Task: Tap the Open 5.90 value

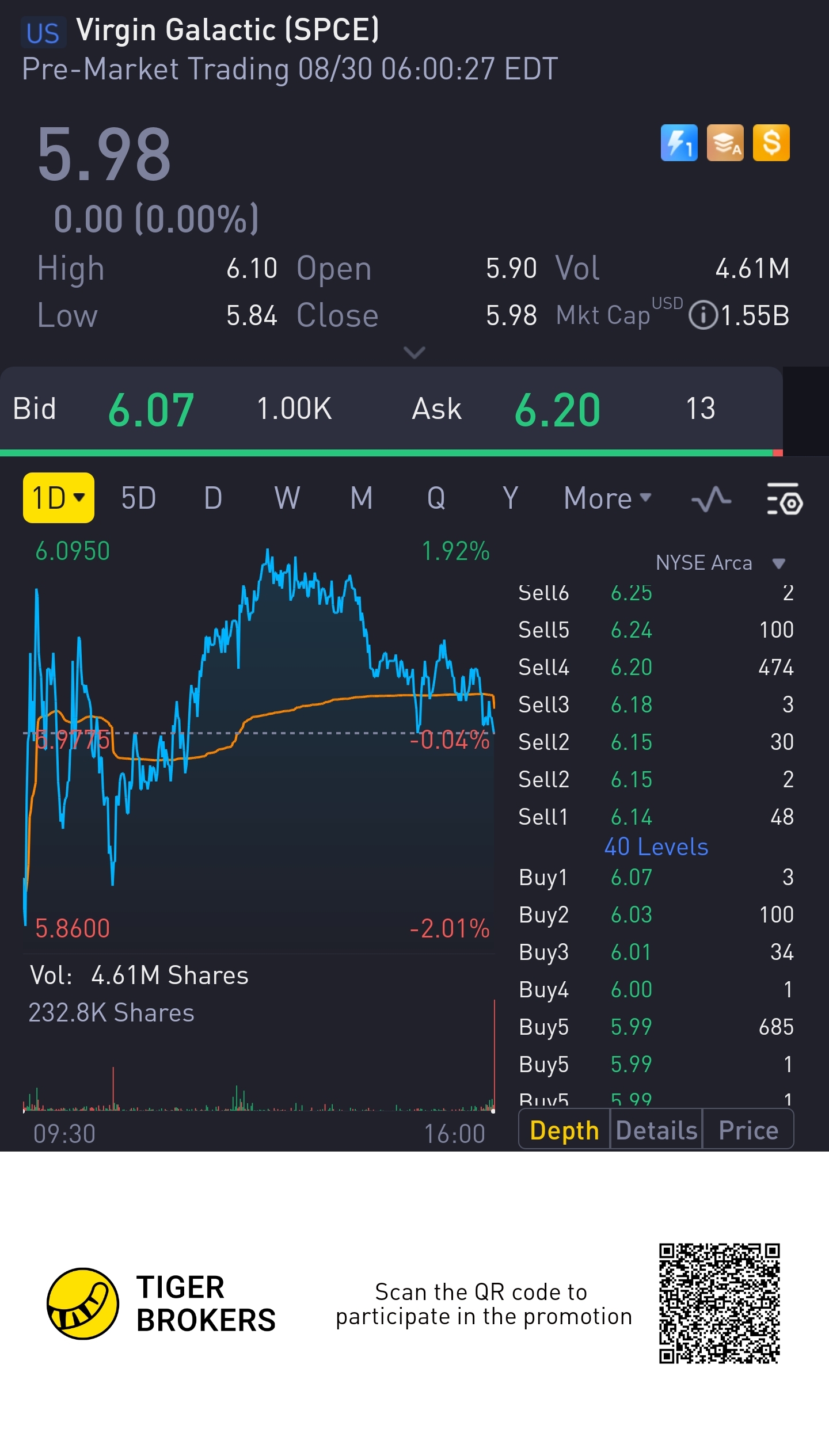Action: tap(511, 269)
